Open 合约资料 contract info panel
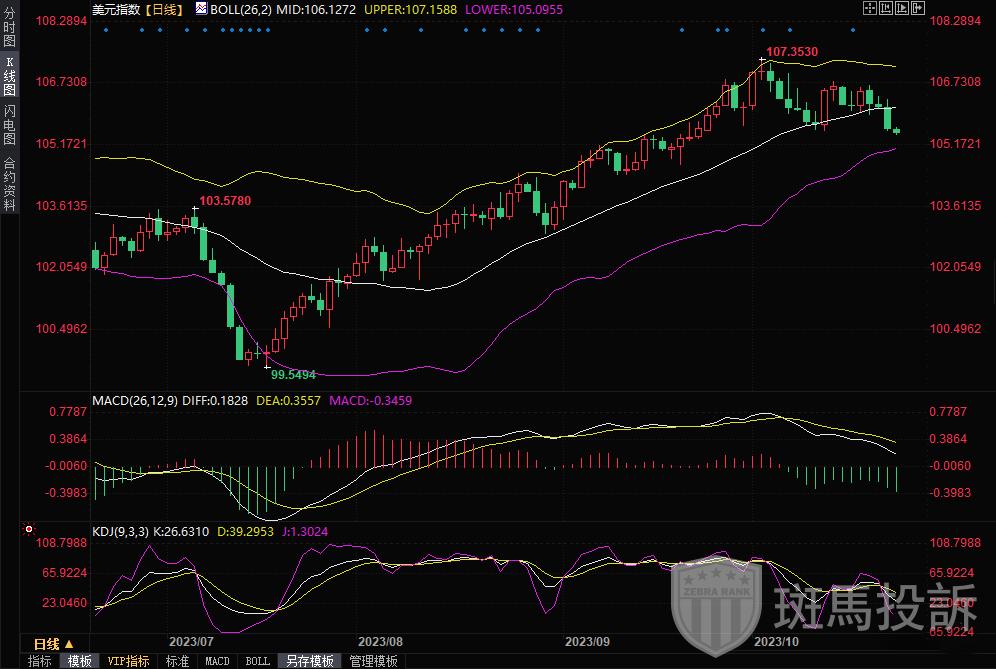Viewport: 996px width, 669px height. click(9, 184)
